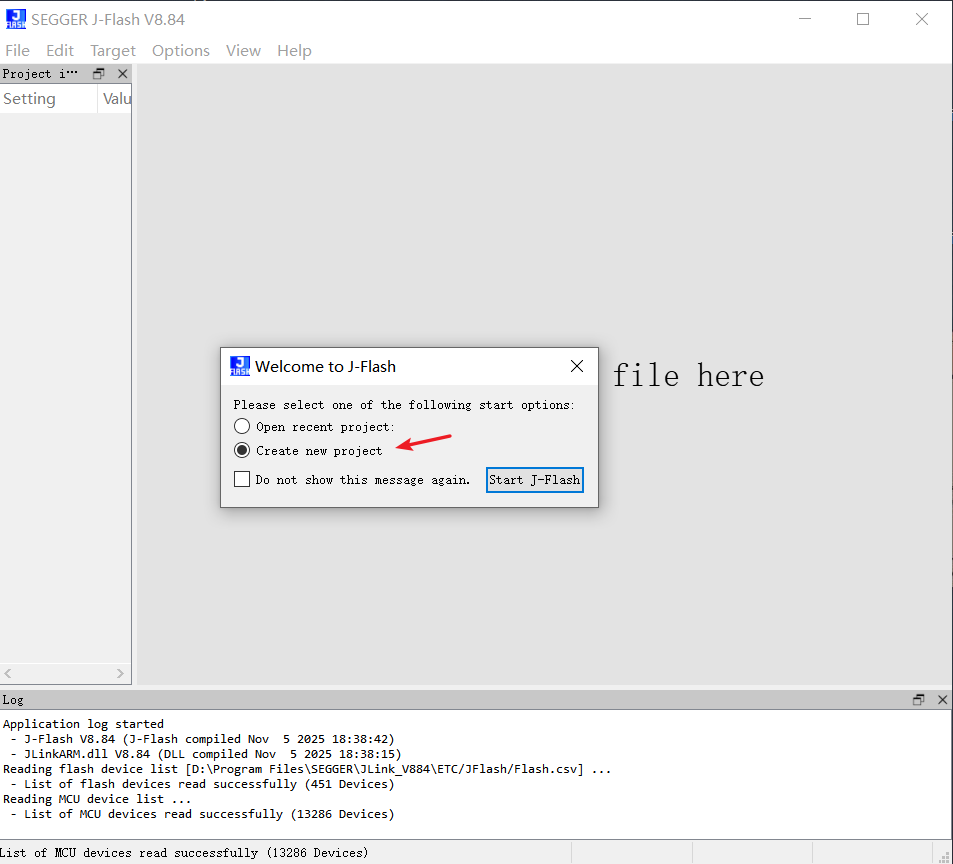Click the '13286 Devices' line in Log panel
The width and height of the screenshot is (953, 864).
[x=202, y=814]
